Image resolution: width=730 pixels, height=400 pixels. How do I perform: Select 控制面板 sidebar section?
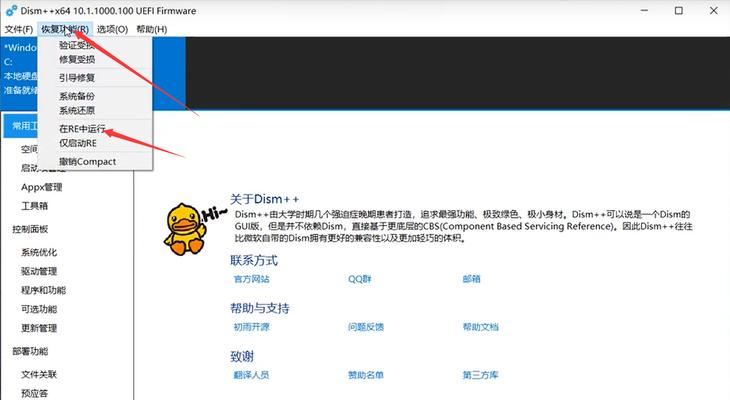[x=30, y=229]
